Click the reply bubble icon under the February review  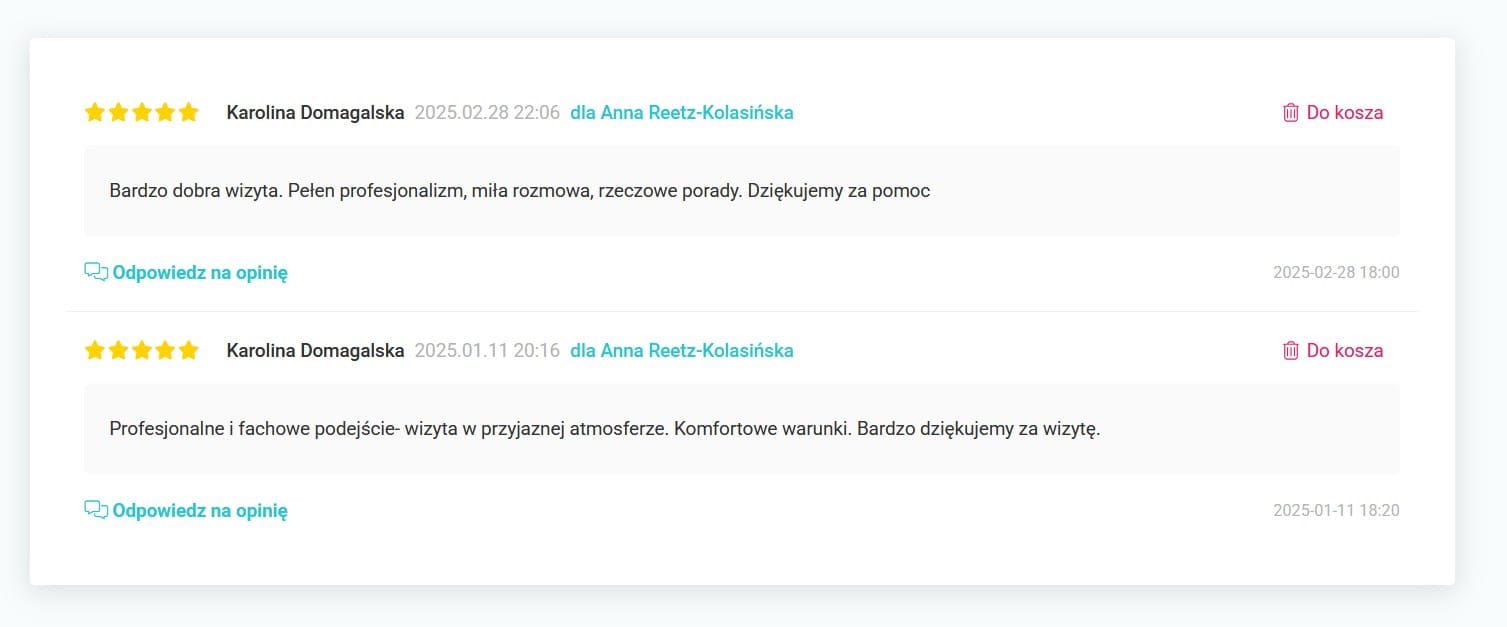coord(96,272)
